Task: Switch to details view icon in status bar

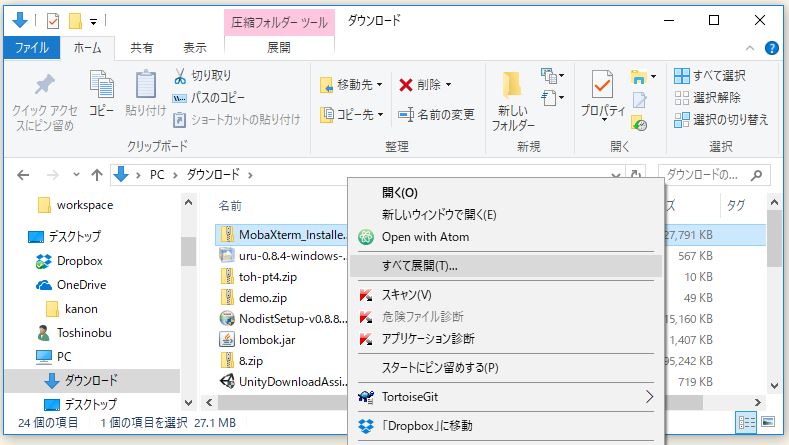Action: click(747, 422)
